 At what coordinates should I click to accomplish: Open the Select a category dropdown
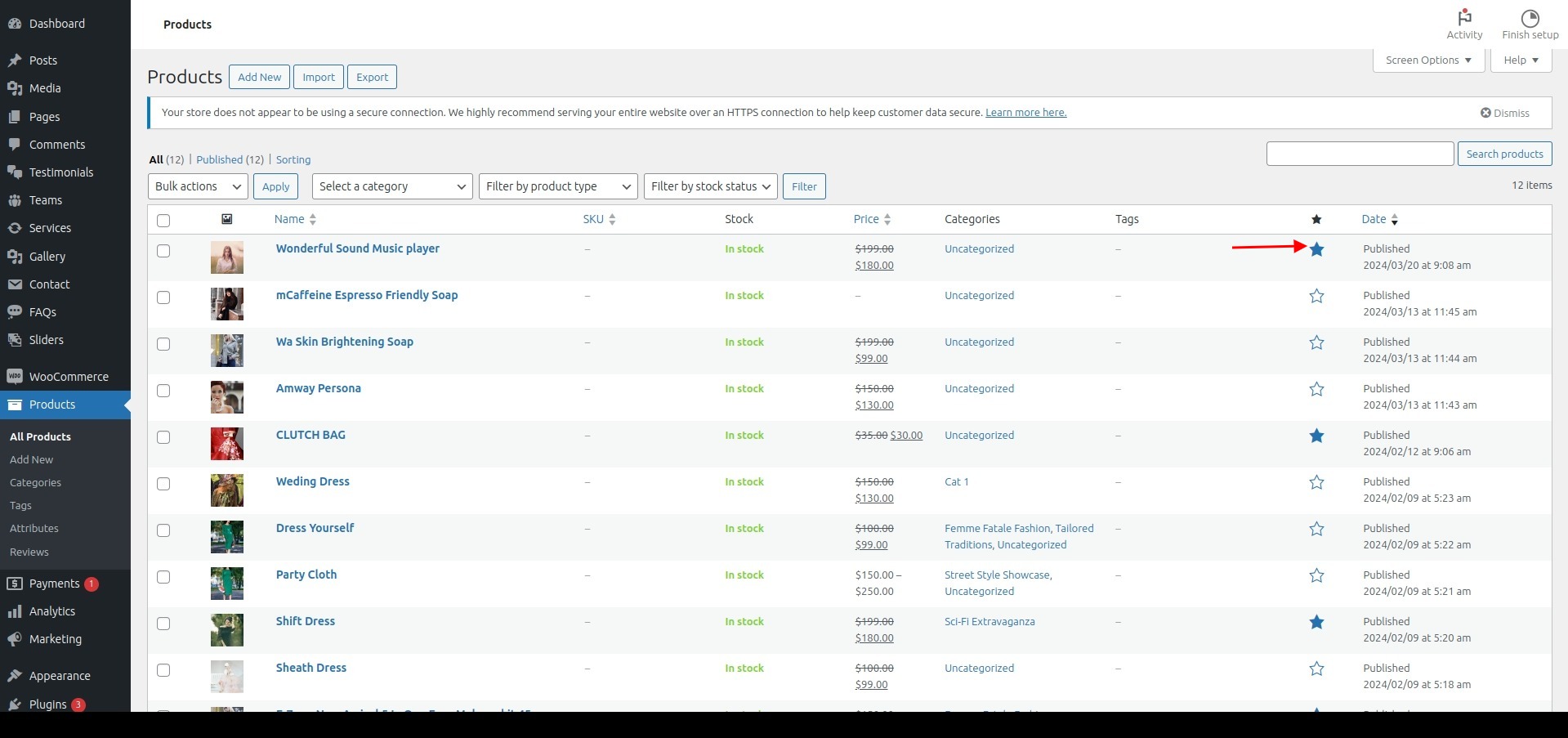[x=392, y=186]
